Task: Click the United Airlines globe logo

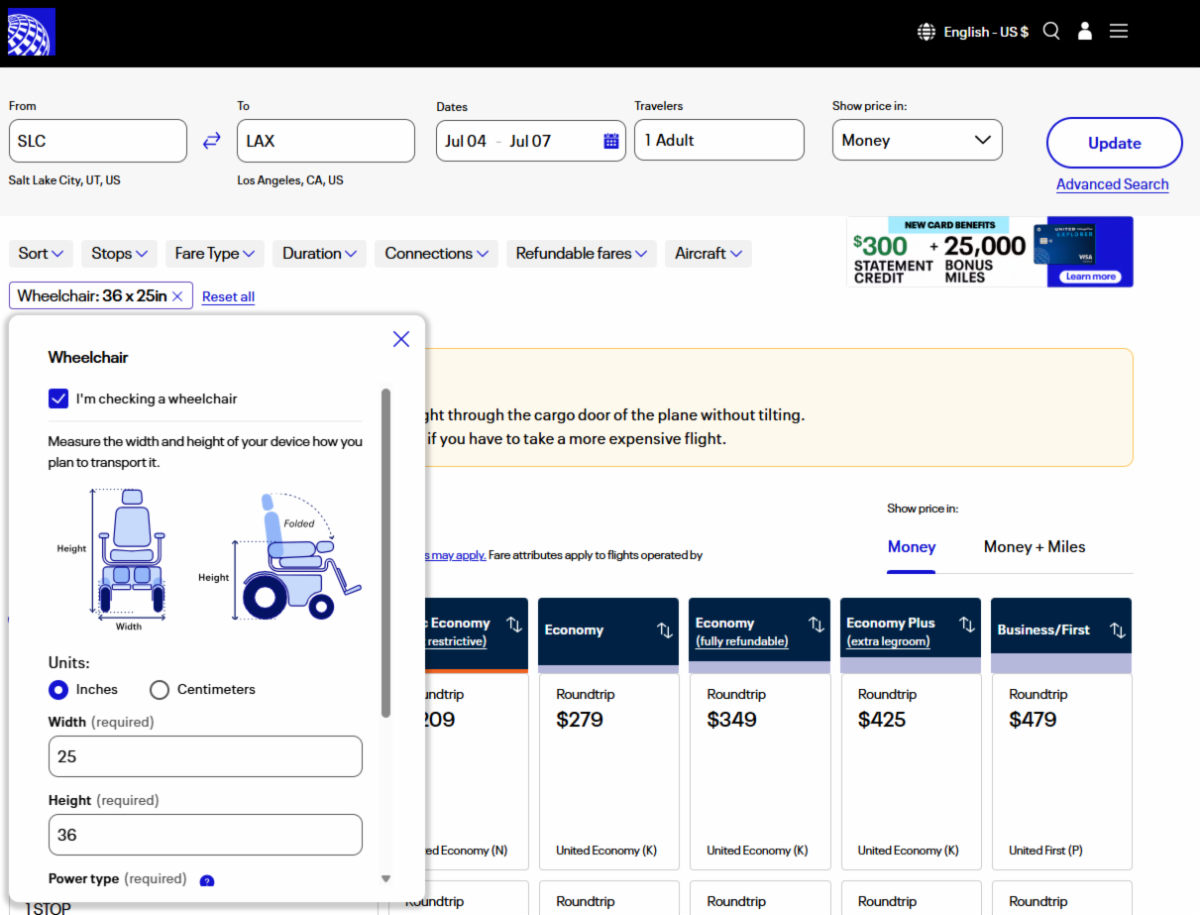Action: coord(31,32)
